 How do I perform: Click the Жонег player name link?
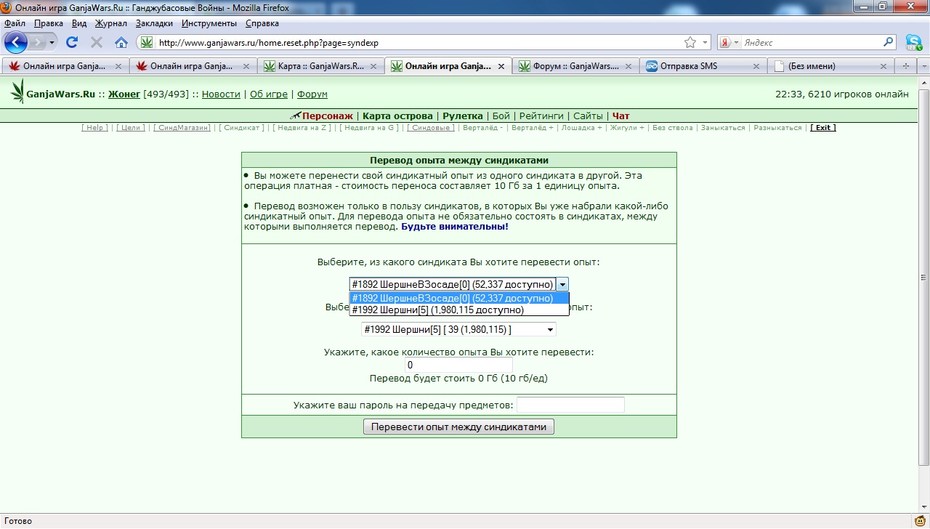pyautogui.click(x=124, y=94)
